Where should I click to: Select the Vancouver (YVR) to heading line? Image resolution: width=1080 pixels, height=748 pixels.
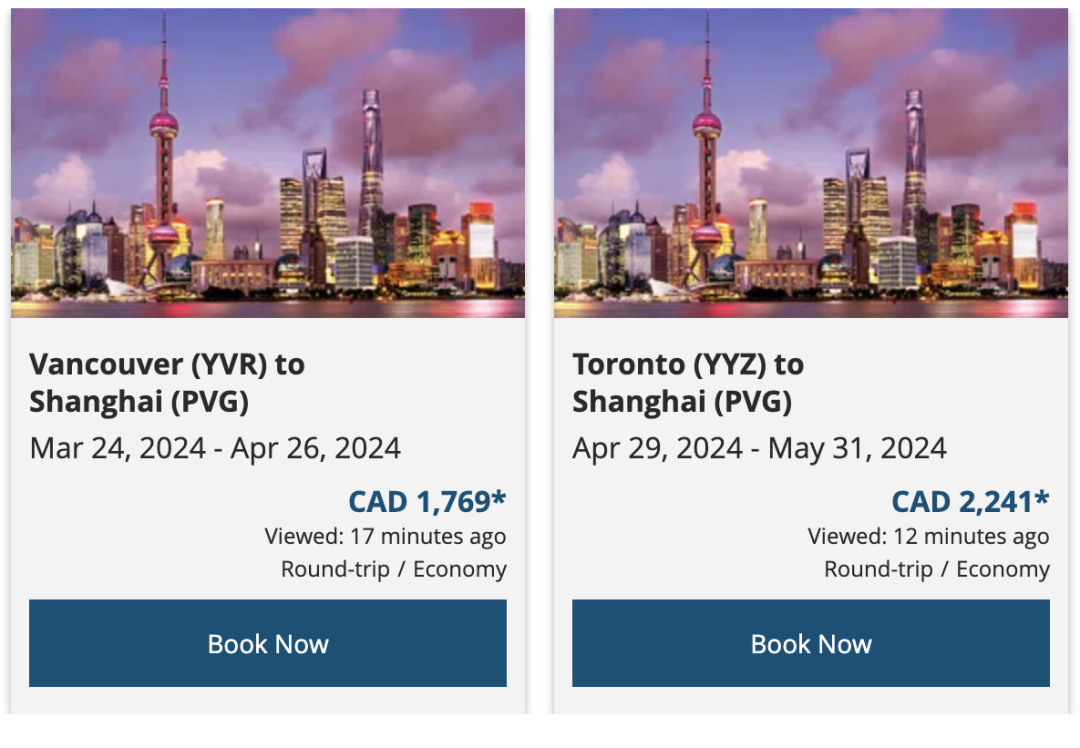click(x=167, y=364)
